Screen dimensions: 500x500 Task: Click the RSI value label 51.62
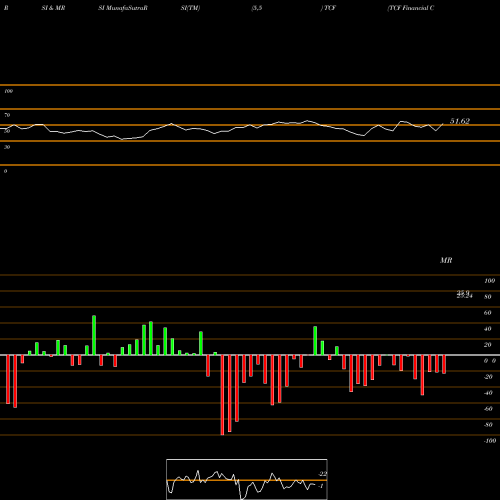point(460,121)
